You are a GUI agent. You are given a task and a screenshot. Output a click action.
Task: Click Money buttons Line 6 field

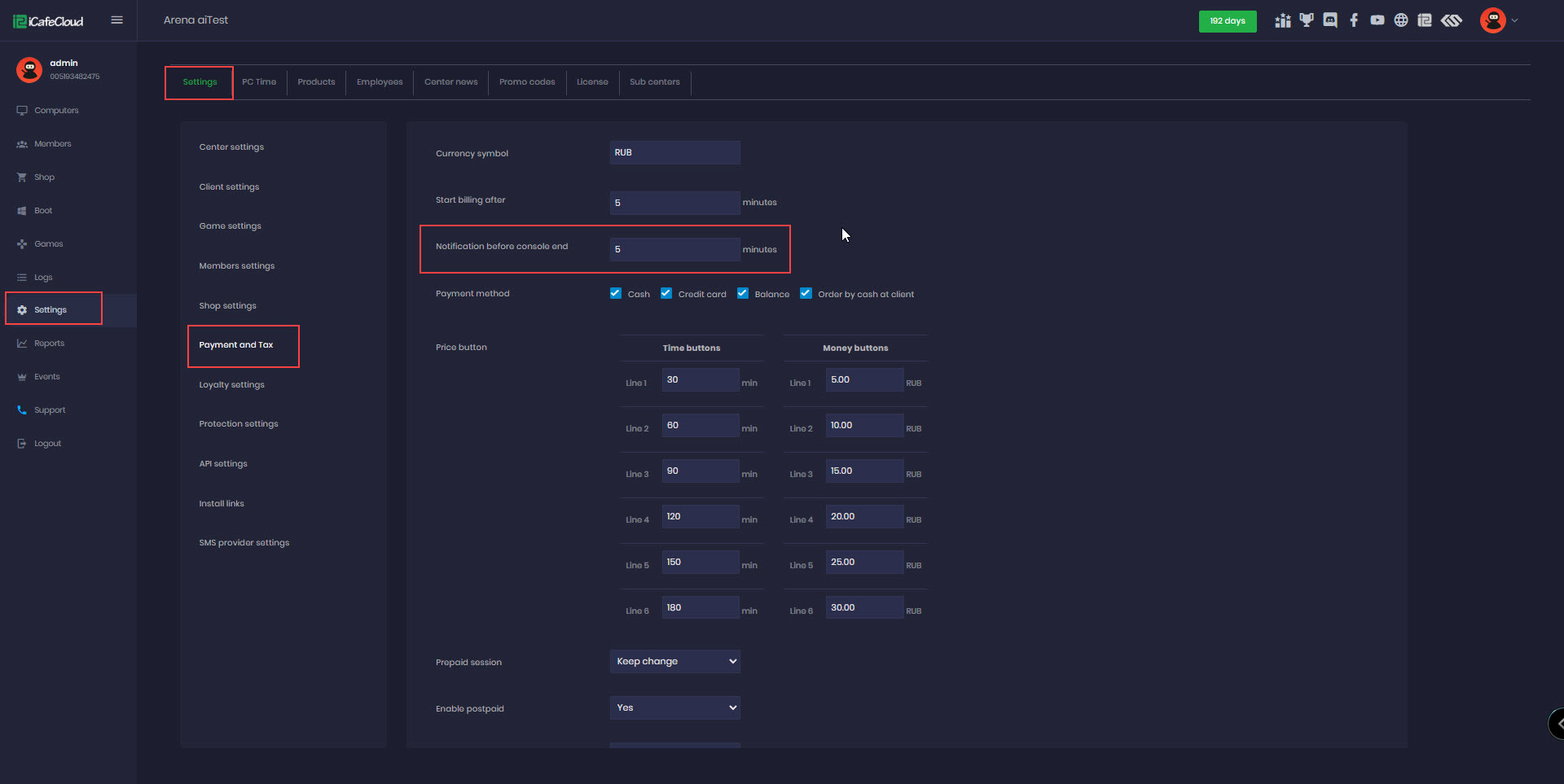click(x=865, y=607)
